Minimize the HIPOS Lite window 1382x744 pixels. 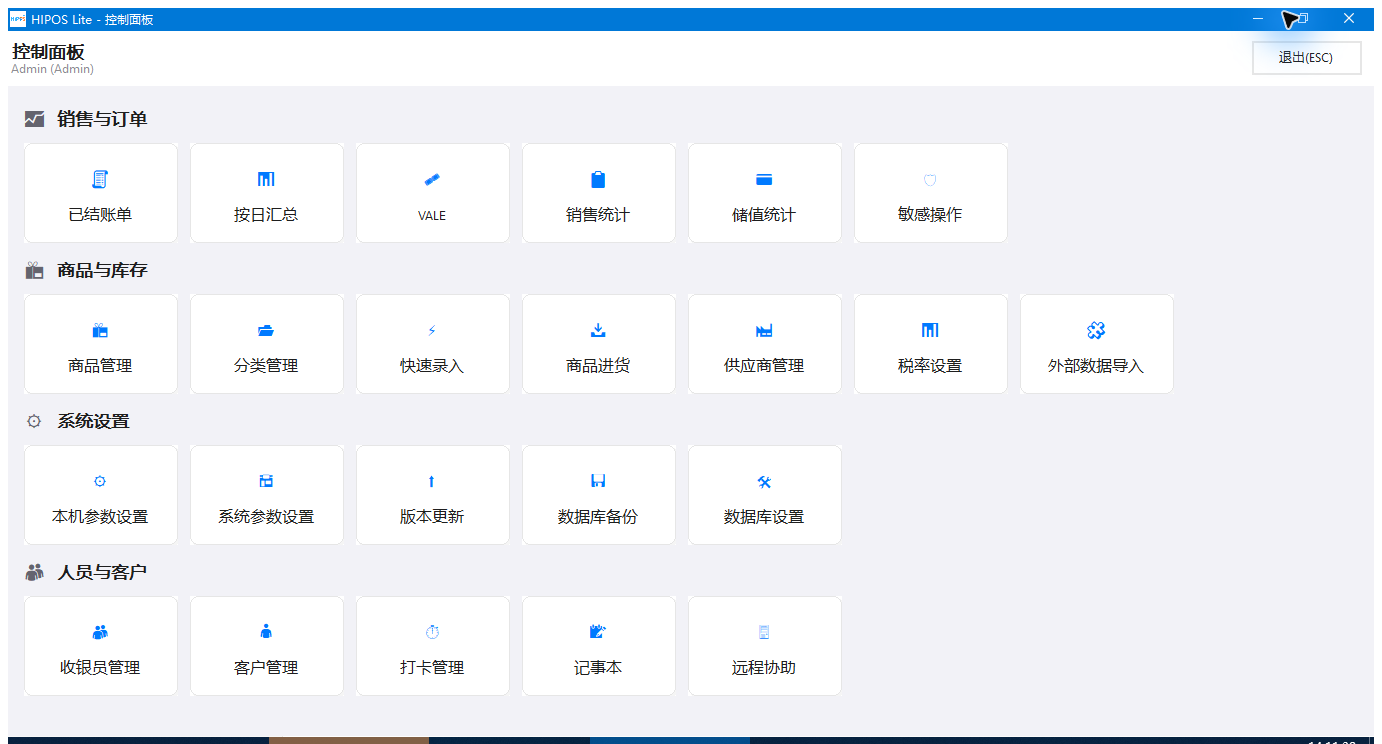tap(1258, 19)
